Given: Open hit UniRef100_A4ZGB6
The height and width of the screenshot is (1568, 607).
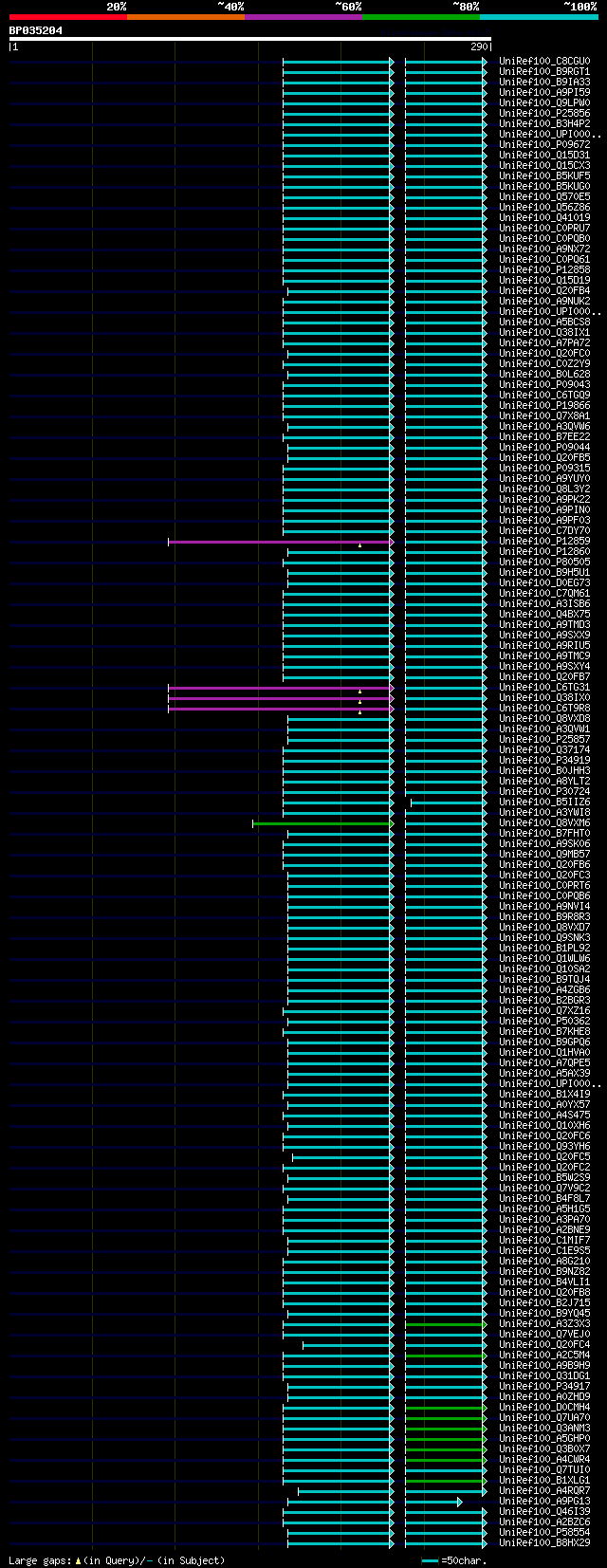Looking at the screenshot, I should point(544,990).
